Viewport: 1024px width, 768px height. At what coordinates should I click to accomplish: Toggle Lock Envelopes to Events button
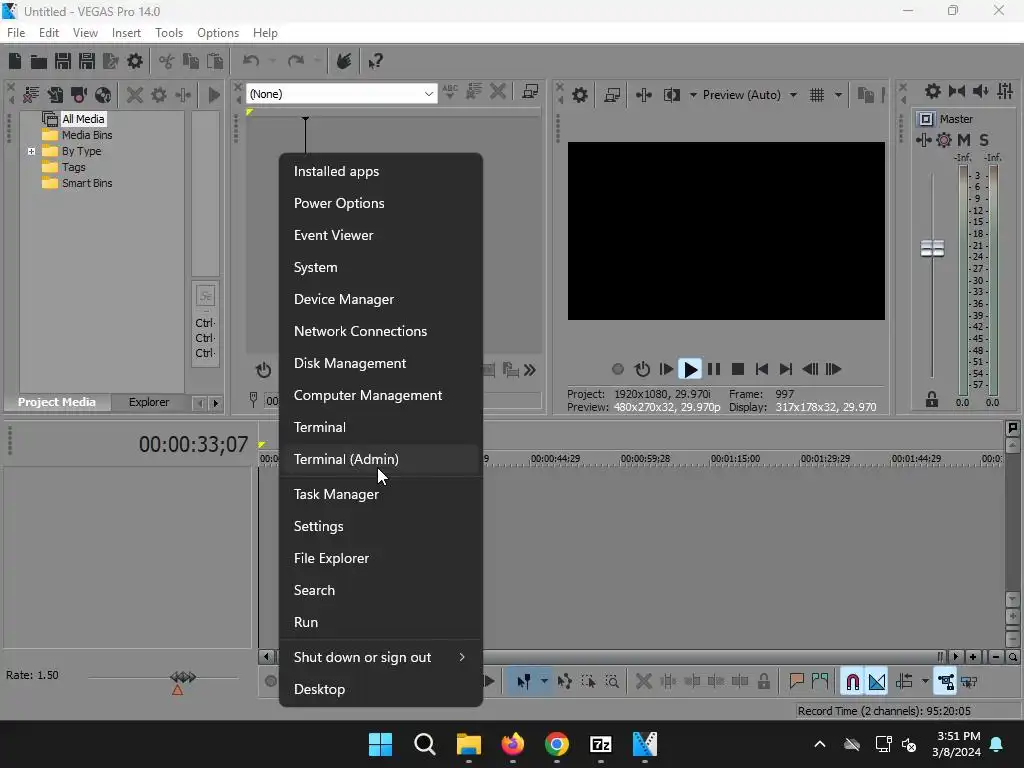click(945, 682)
